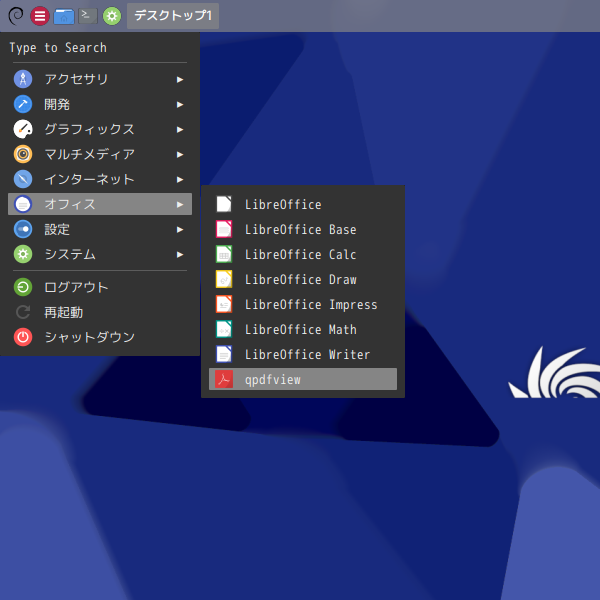Focus the Type to Search field
This screenshot has height=600, width=600.
[x=100, y=48]
